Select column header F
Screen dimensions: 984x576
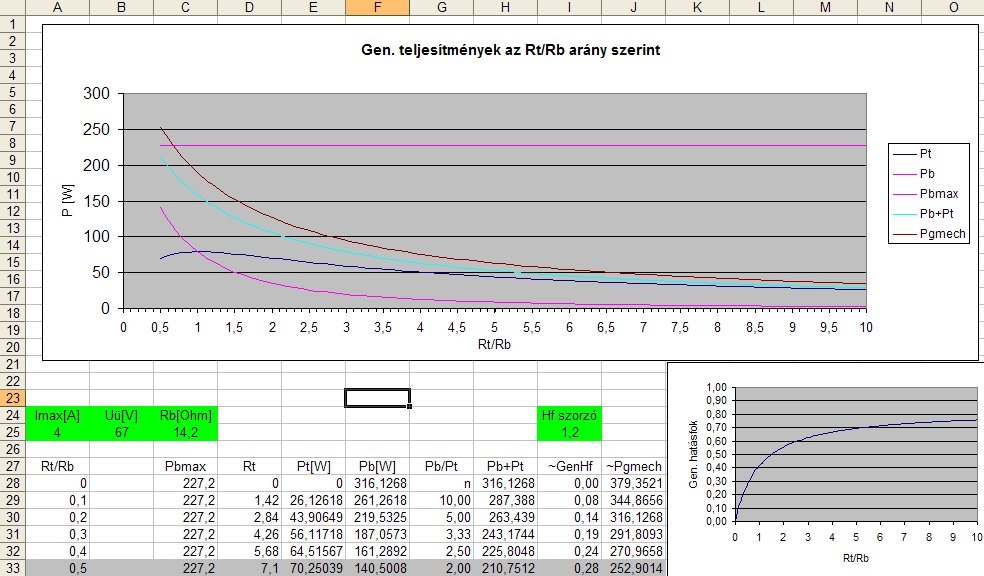tap(377, 8)
